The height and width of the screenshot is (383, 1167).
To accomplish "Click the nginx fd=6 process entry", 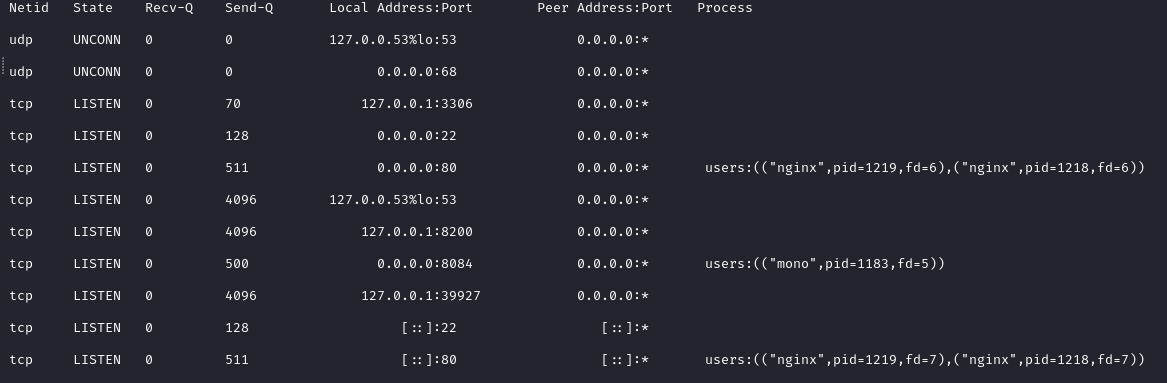I will pyautogui.click(x=924, y=167).
